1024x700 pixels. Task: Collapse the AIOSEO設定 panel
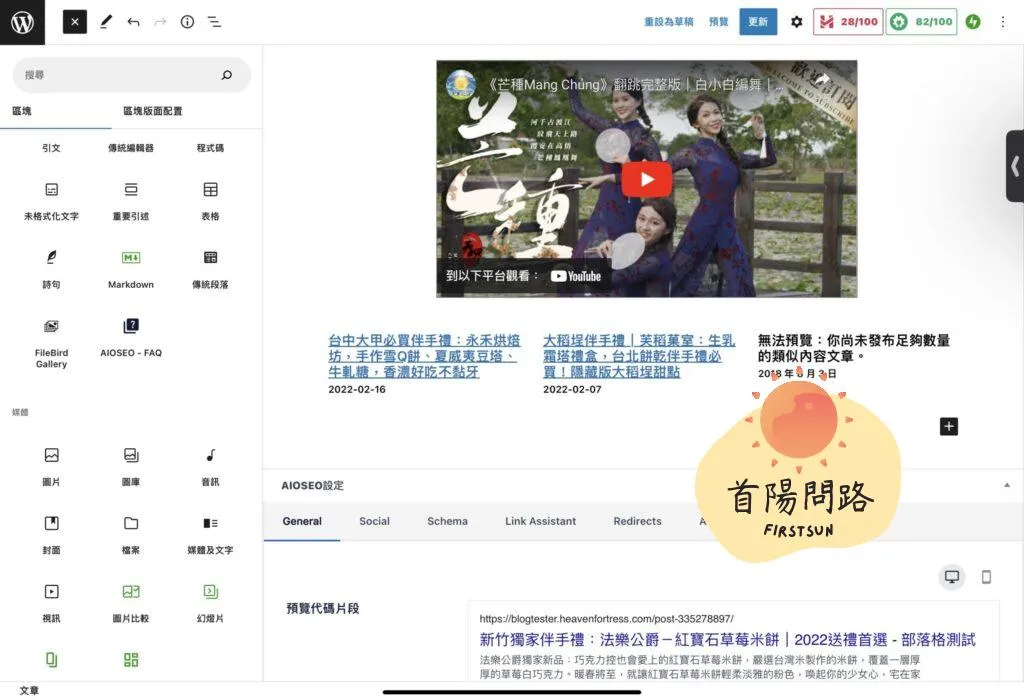pos(1006,485)
